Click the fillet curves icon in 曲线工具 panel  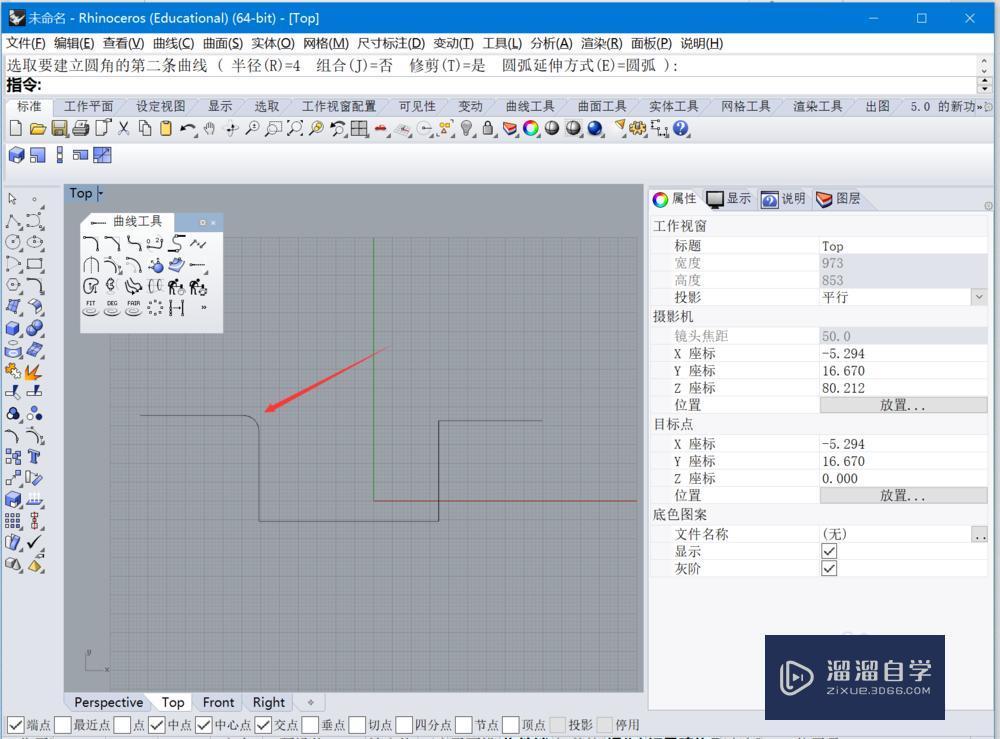(x=91, y=243)
